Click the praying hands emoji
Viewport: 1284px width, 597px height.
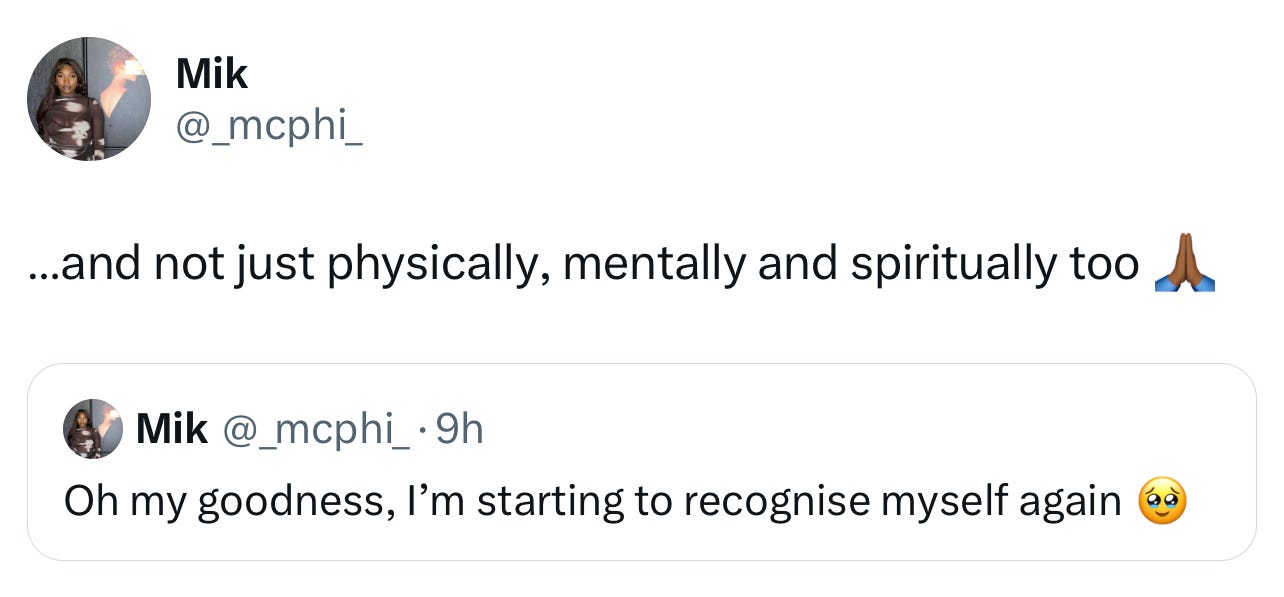(1185, 264)
